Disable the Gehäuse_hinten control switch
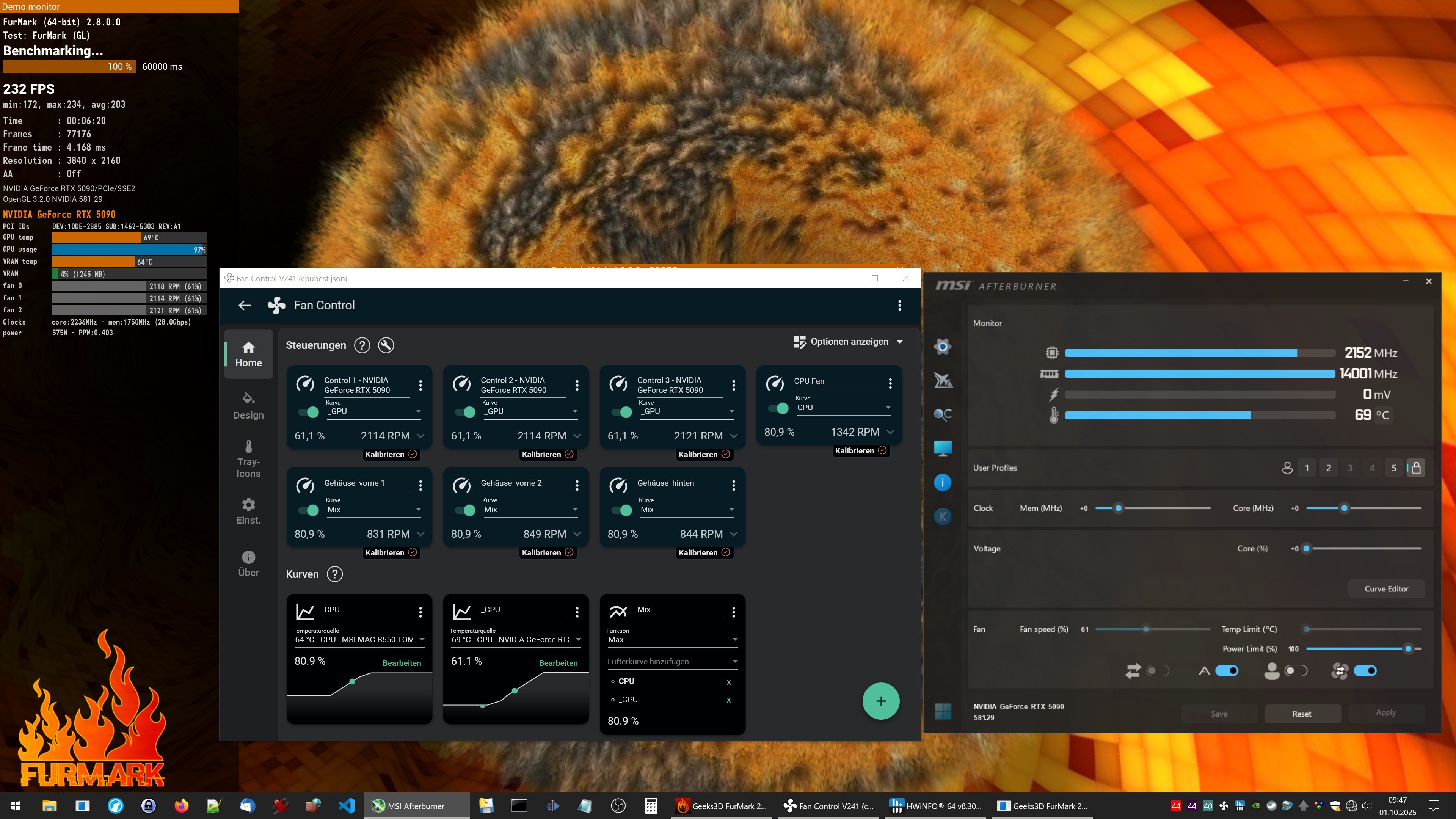The image size is (1456, 819). pyautogui.click(x=622, y=510)
